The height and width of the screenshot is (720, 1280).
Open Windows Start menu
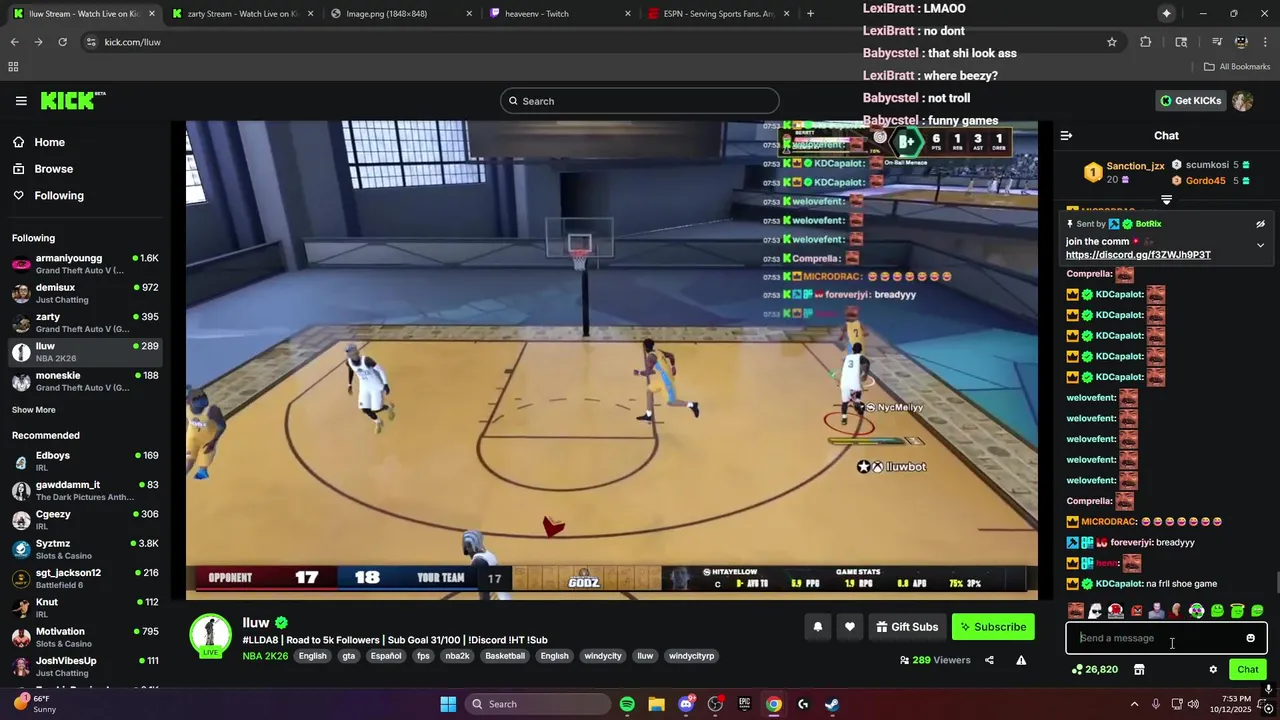448,704
